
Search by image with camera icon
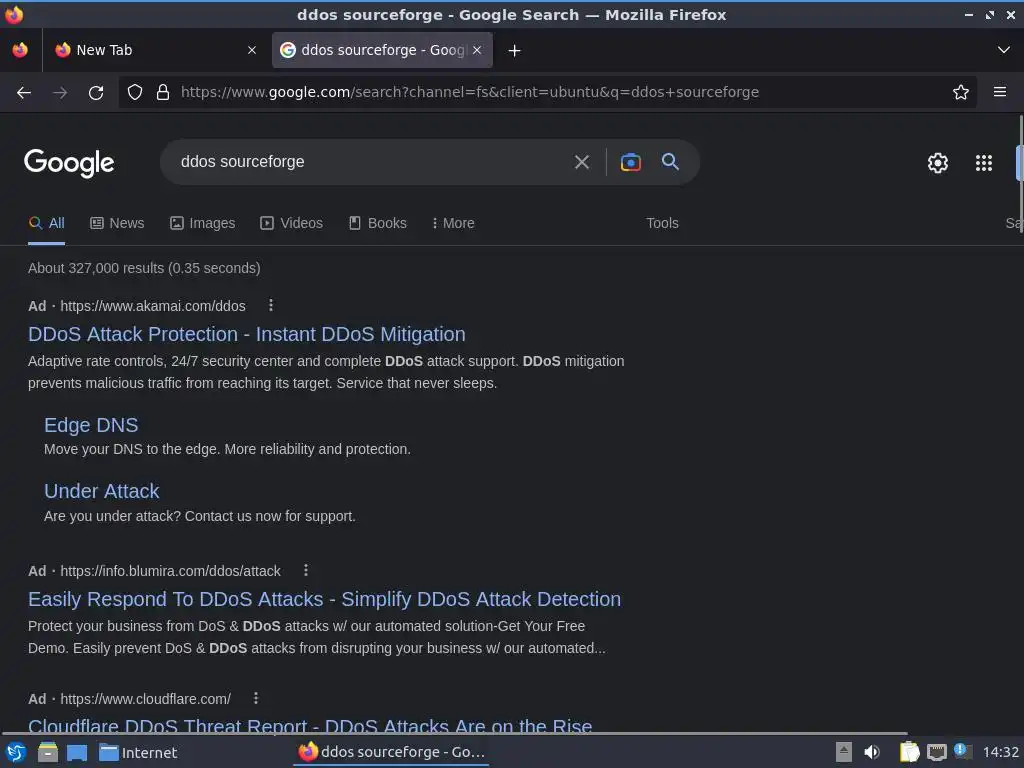[630, 162]
